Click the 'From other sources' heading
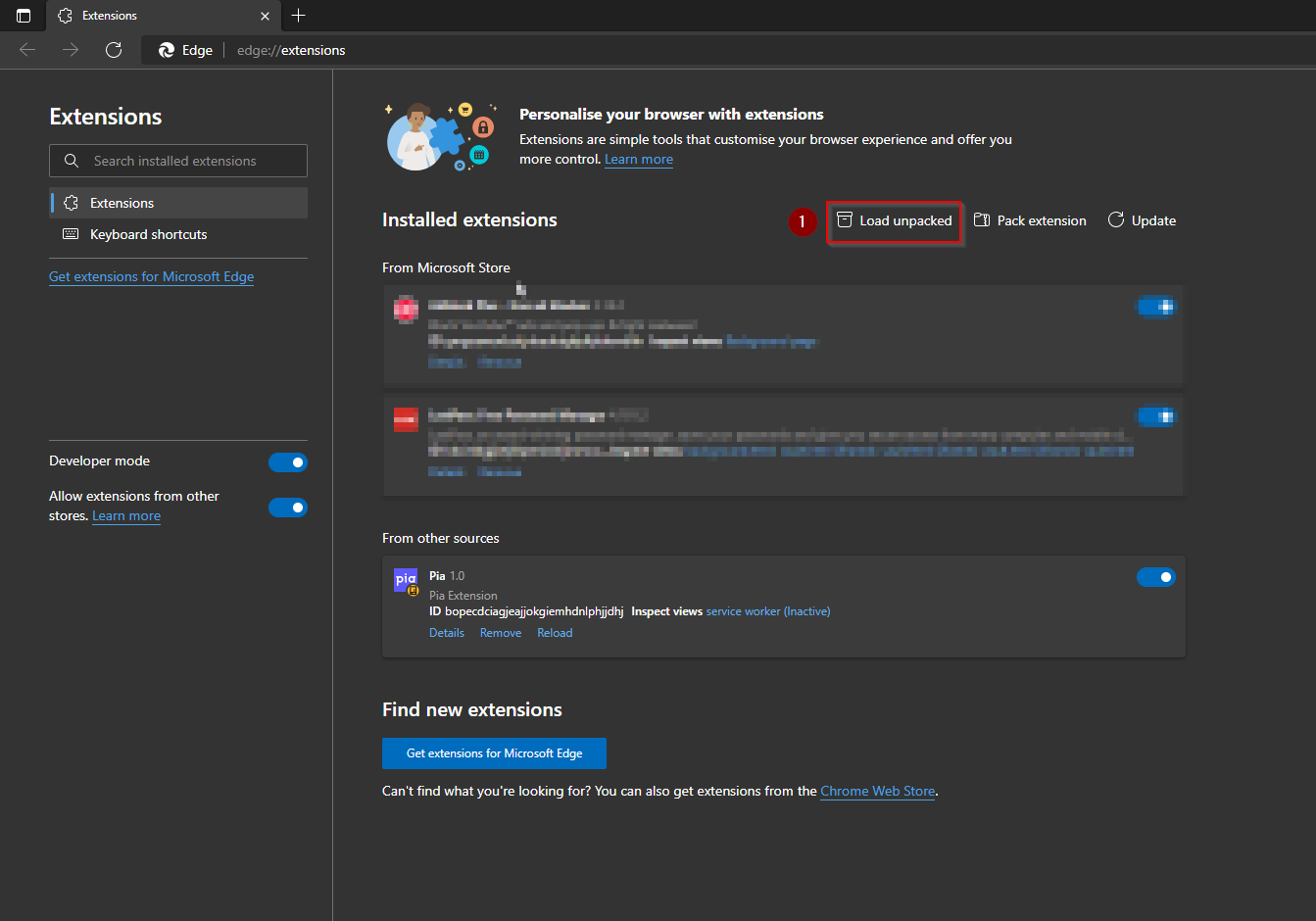The height and width of the screenshot is (921, 1316). pos(441,538)
